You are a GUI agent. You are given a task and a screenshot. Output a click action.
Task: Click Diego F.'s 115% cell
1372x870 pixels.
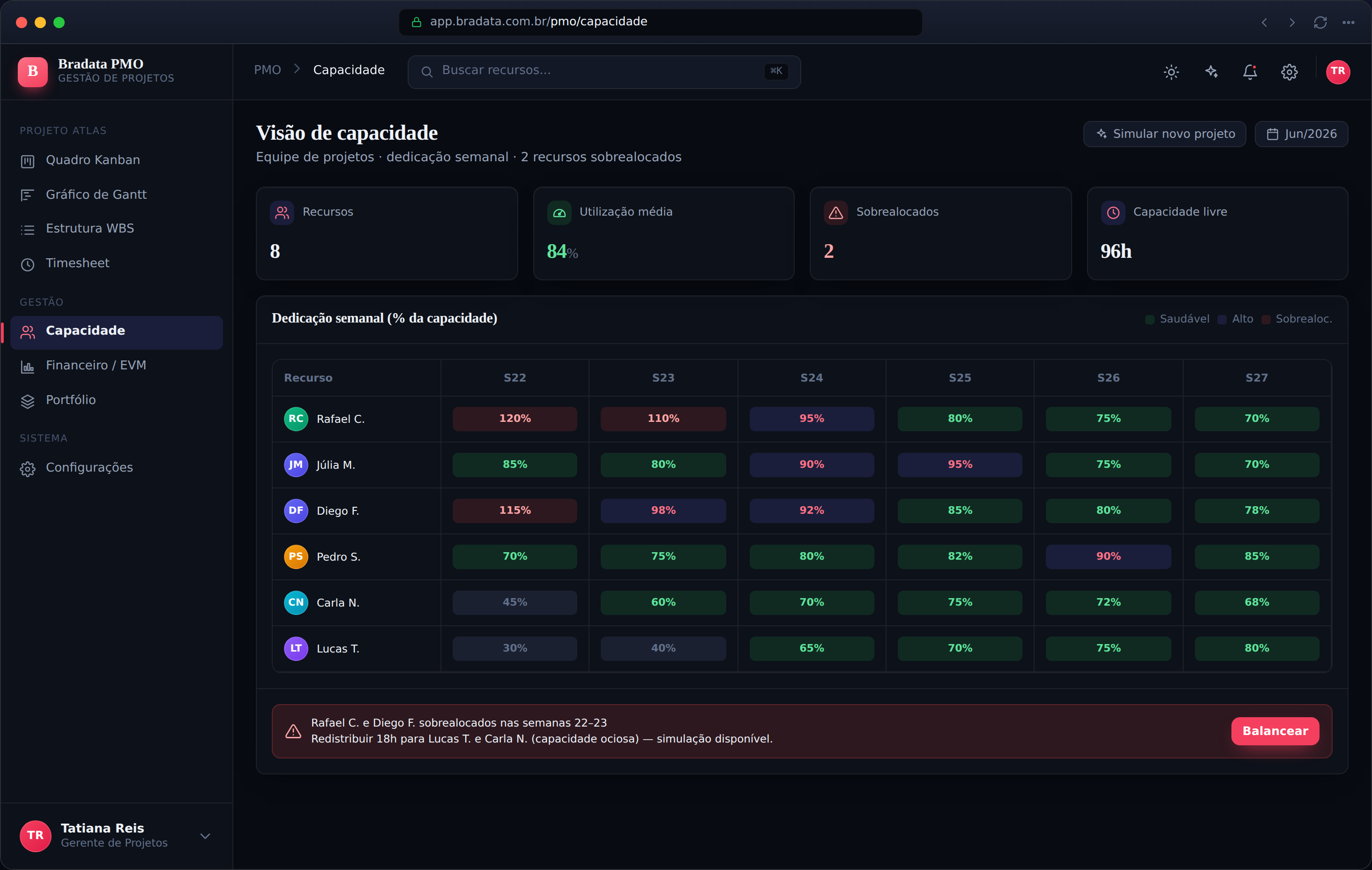[x=514, y=511]
